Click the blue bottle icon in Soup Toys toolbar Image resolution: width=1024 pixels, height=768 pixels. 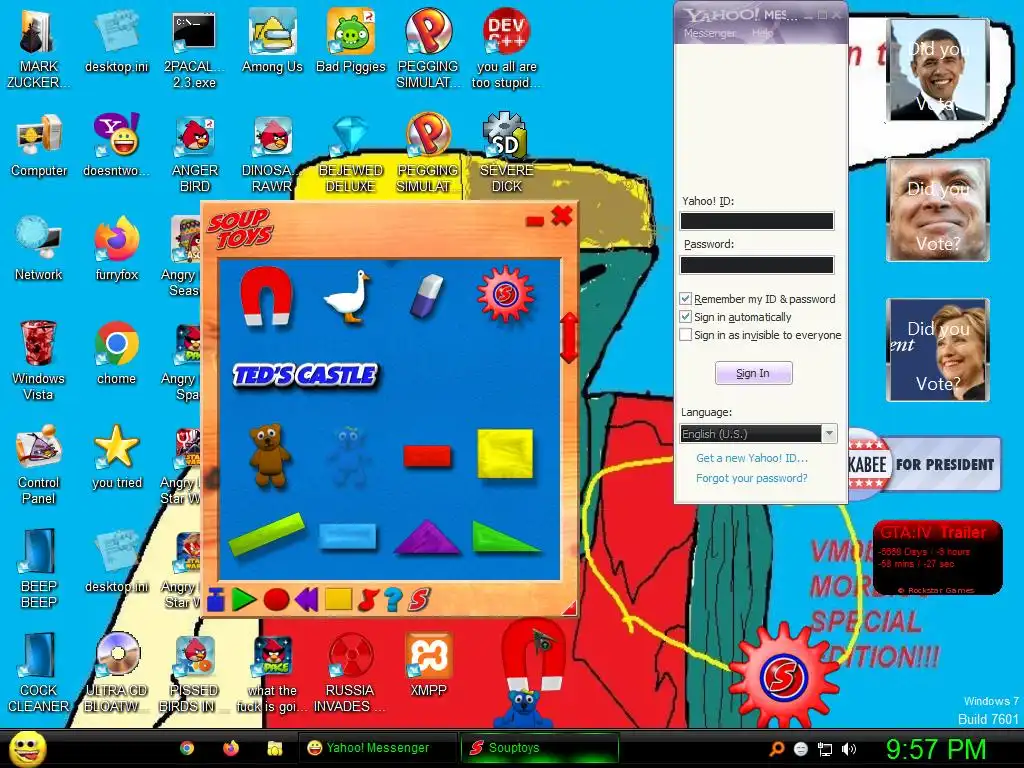coord(216,599)
